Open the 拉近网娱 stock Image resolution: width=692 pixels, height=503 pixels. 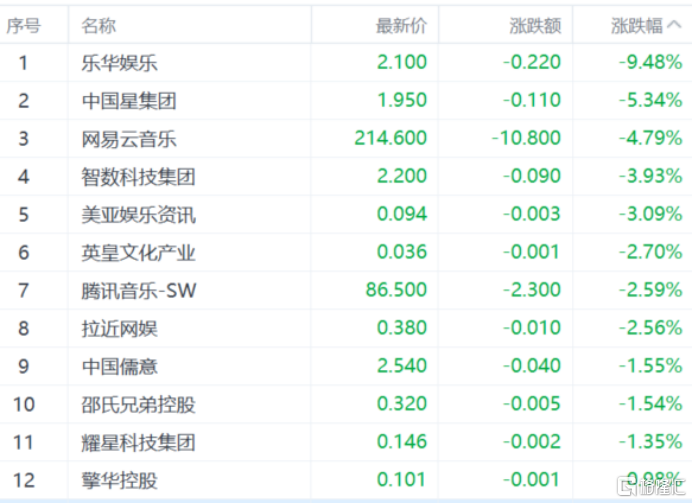[120, 328]
